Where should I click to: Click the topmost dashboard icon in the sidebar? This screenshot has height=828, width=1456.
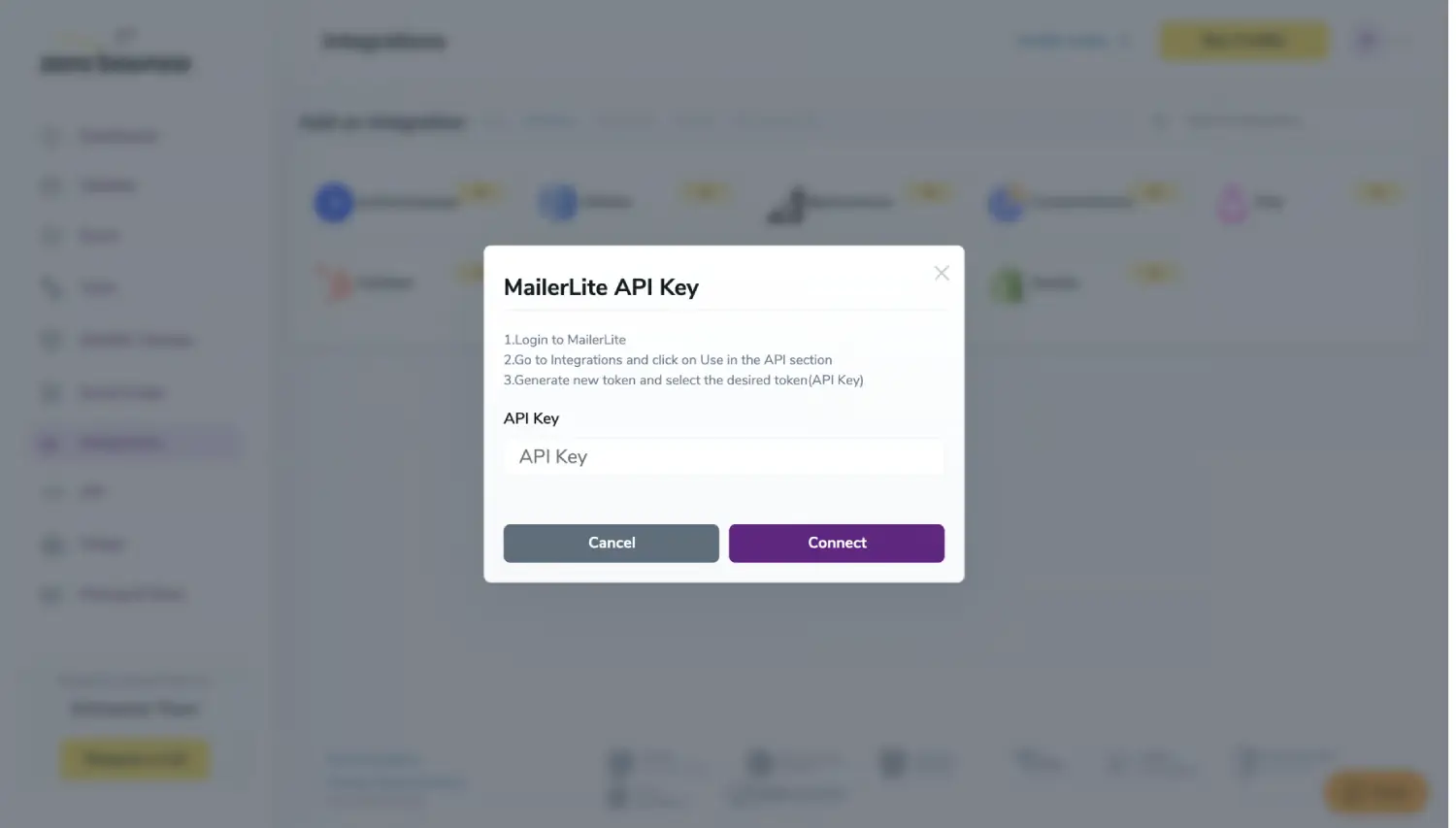[x=50, y=136]
